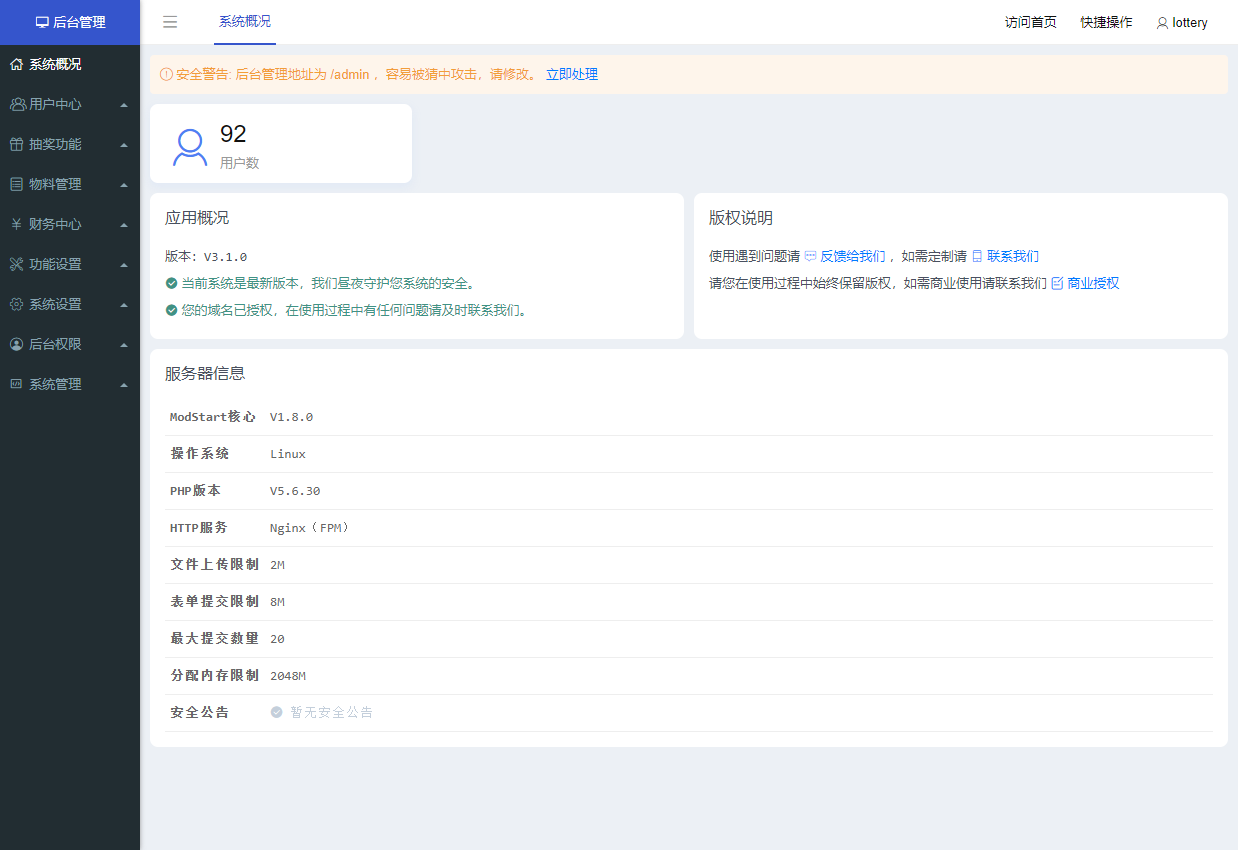Click the green check beside 当前系统是最新版本
The image size is (1238, 850).
[x=171, y=283]
